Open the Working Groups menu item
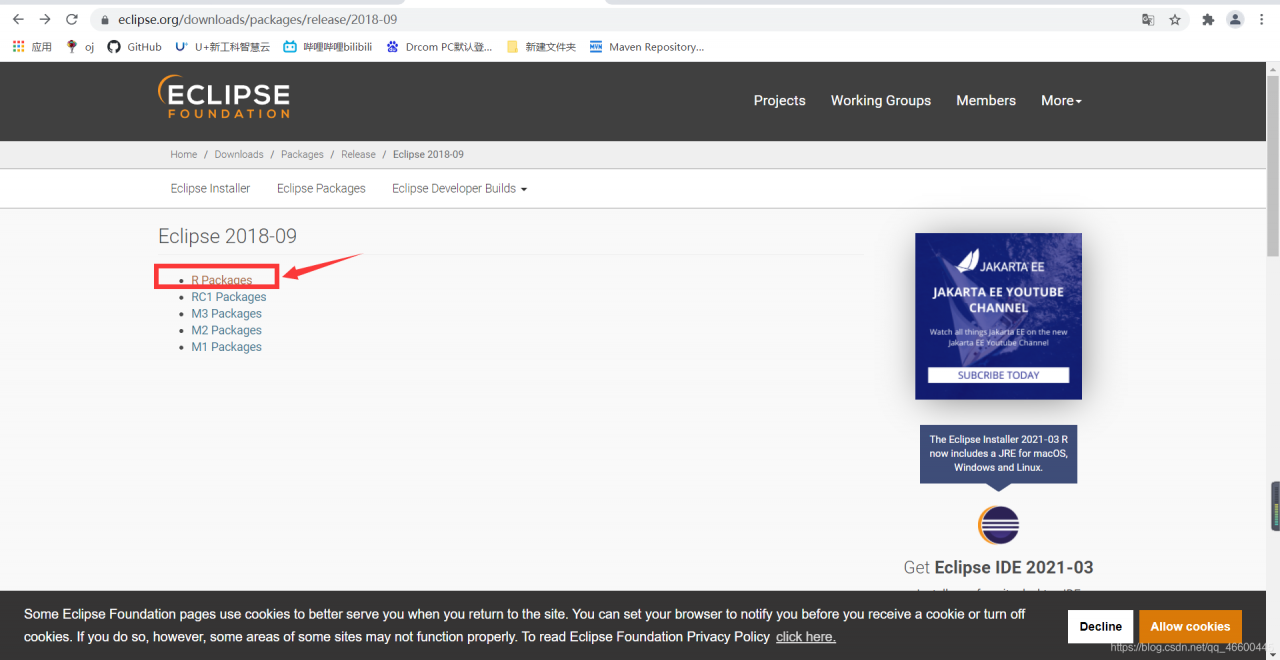 click(881, 101)
